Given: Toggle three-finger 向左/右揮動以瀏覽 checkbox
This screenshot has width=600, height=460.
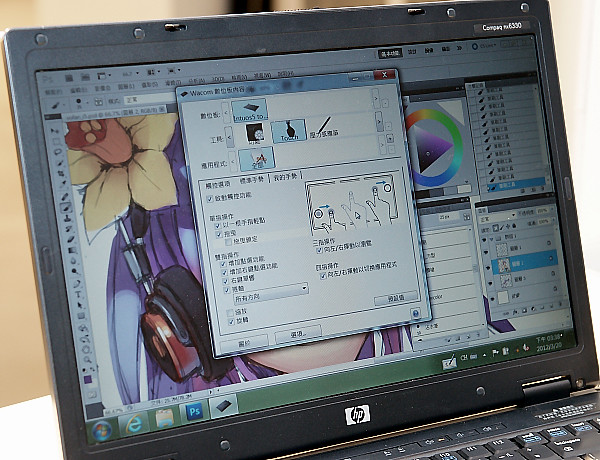Looking at the screenshot, I should [x=318, y=251].
